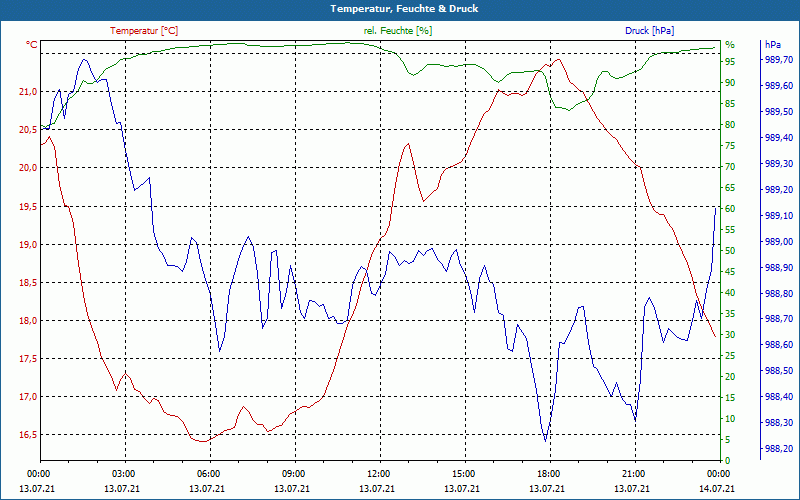Click pressure axis value "989,70"
Screen dimensions: 800x500
click(x=779, y=60)
